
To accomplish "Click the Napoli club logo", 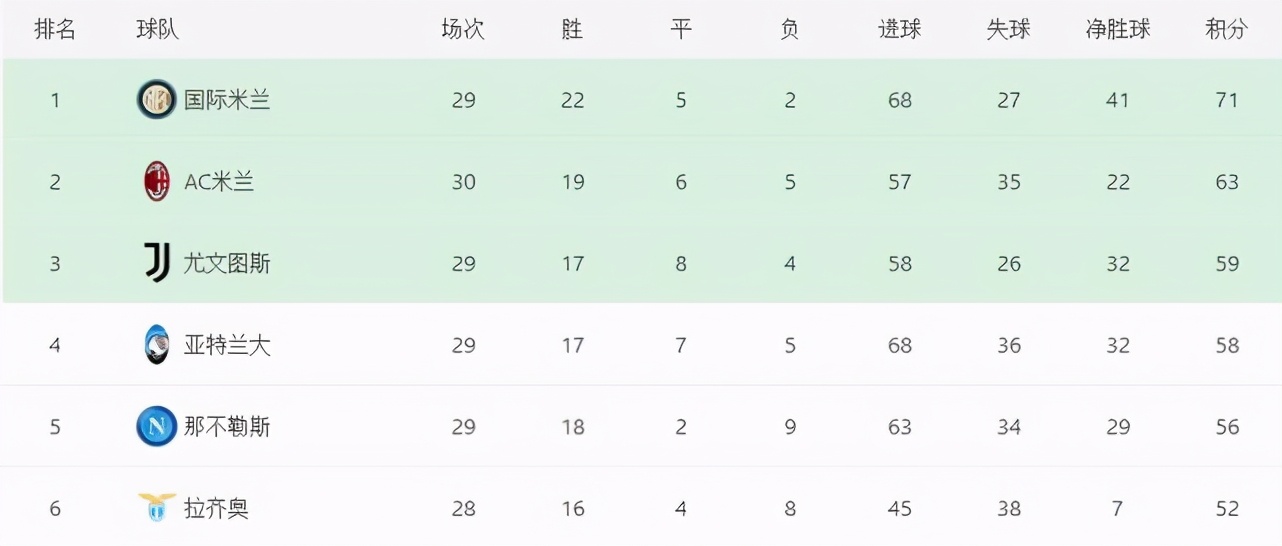I will tap(156, 427).
